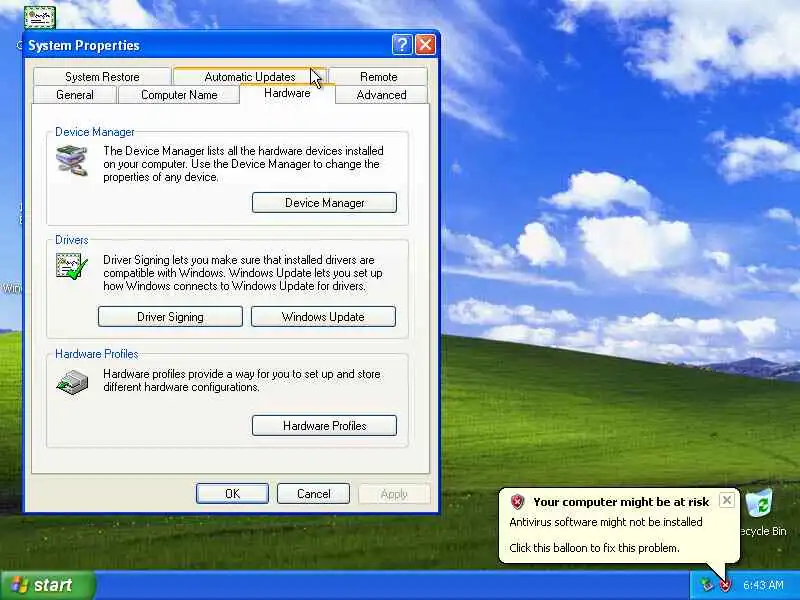Open the Start menu
The height and width of the screenshot is (600, 800).
click(48, 585)
